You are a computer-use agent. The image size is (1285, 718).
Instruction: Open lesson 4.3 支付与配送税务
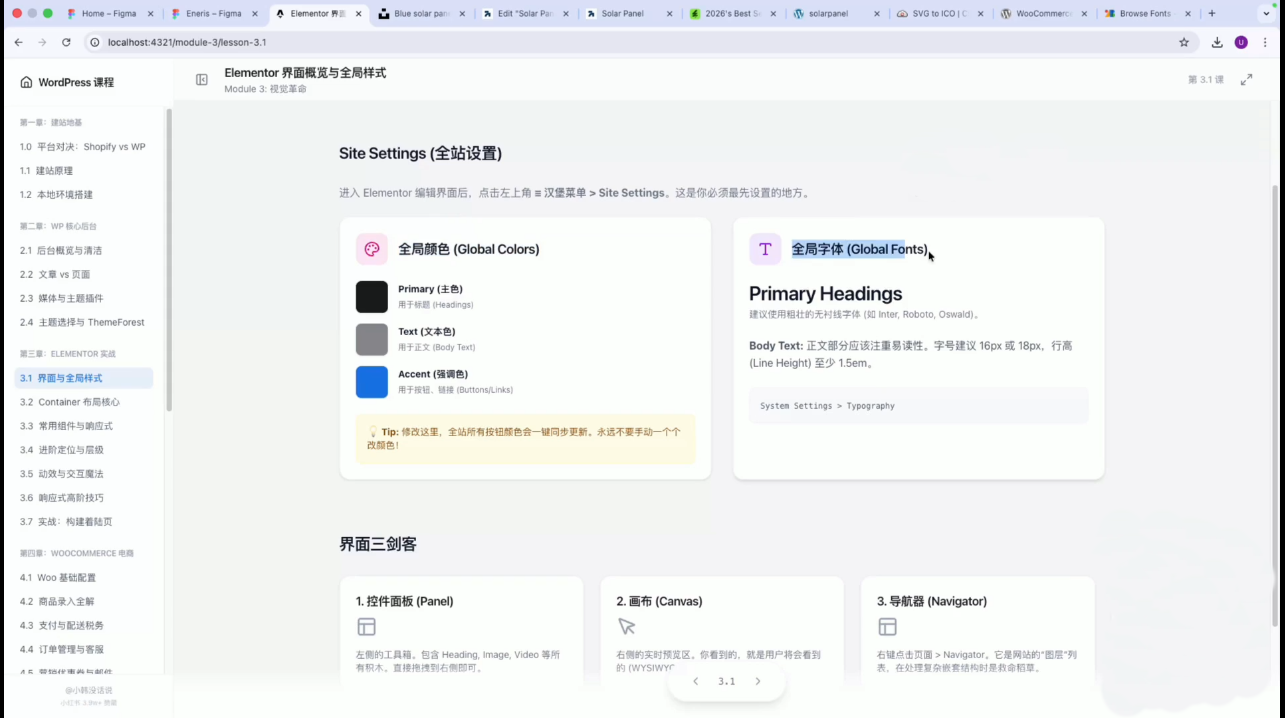point(84,625)
